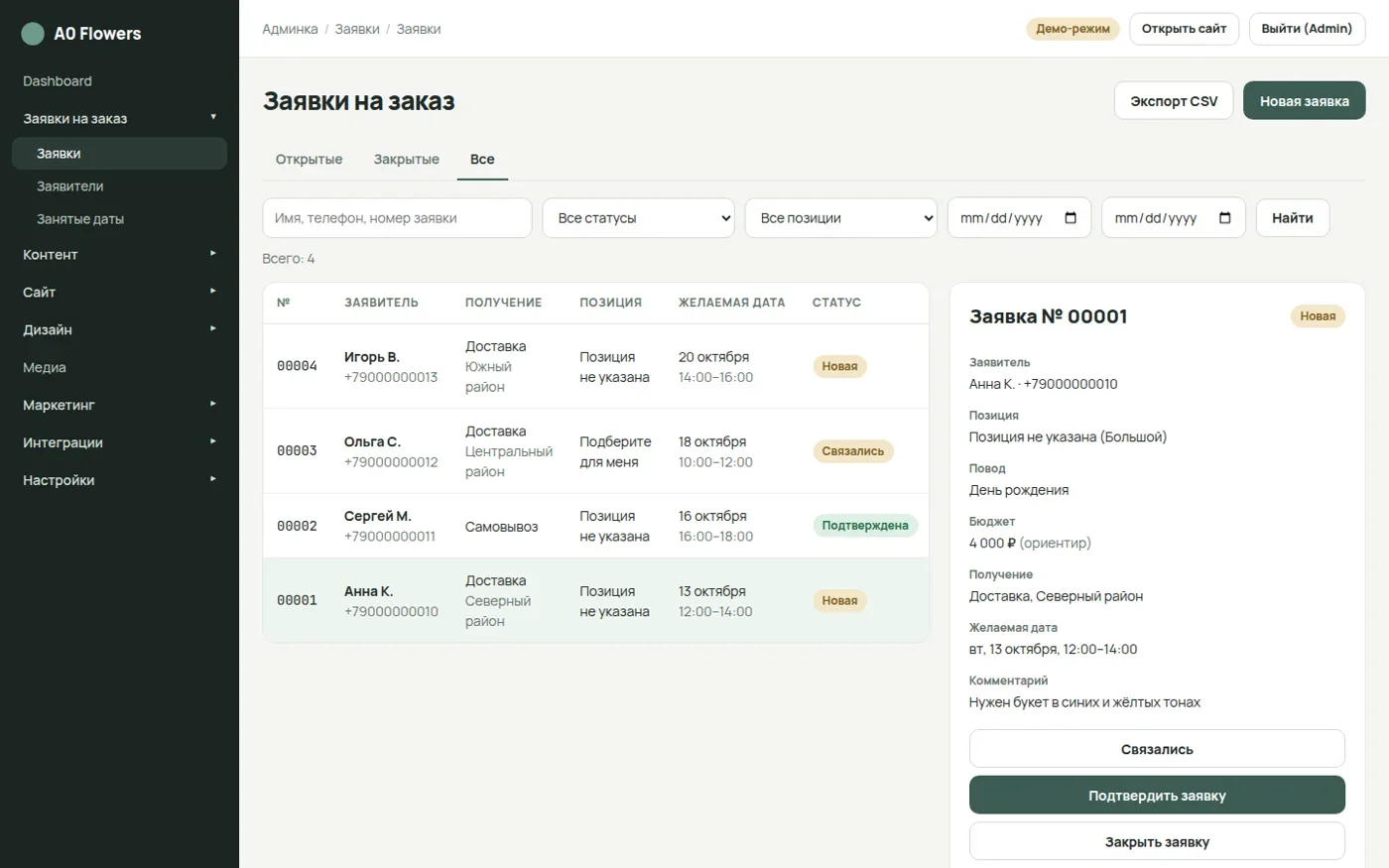Click the Новая badge in request details panel
Viewport: 1389px width, 868px height.
[1318, 316]
